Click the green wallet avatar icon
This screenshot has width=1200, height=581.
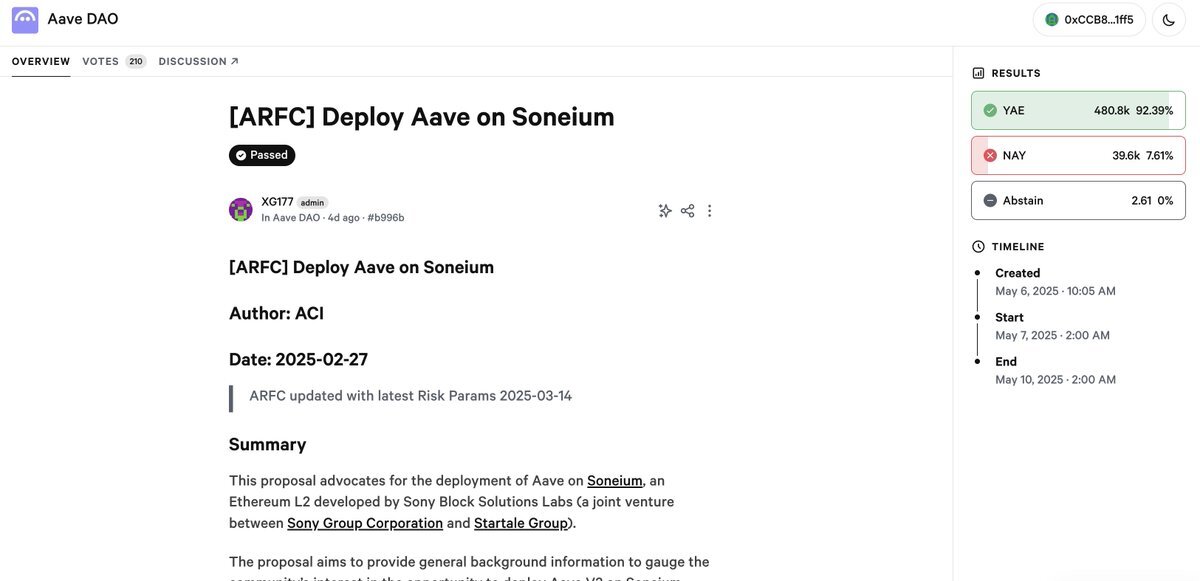(x=1052, y=20)
